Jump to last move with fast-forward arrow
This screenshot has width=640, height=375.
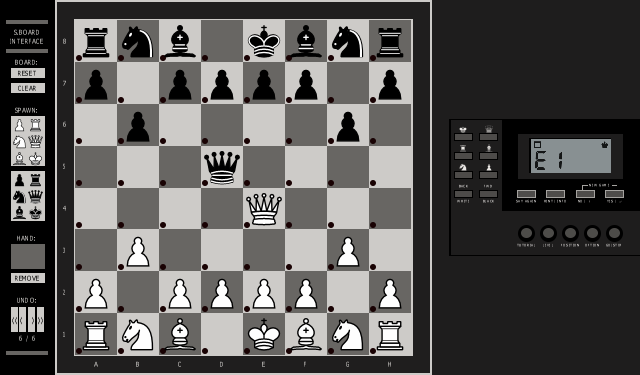pos(40,320)
